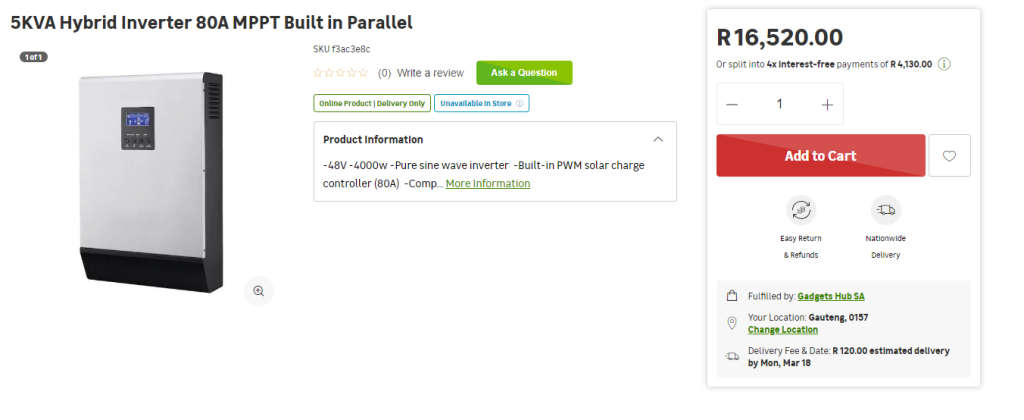Click shopping bag icon next to Fulfilled by
The height and width of the screenshot is (420, 1024).
tap(732, 296)
